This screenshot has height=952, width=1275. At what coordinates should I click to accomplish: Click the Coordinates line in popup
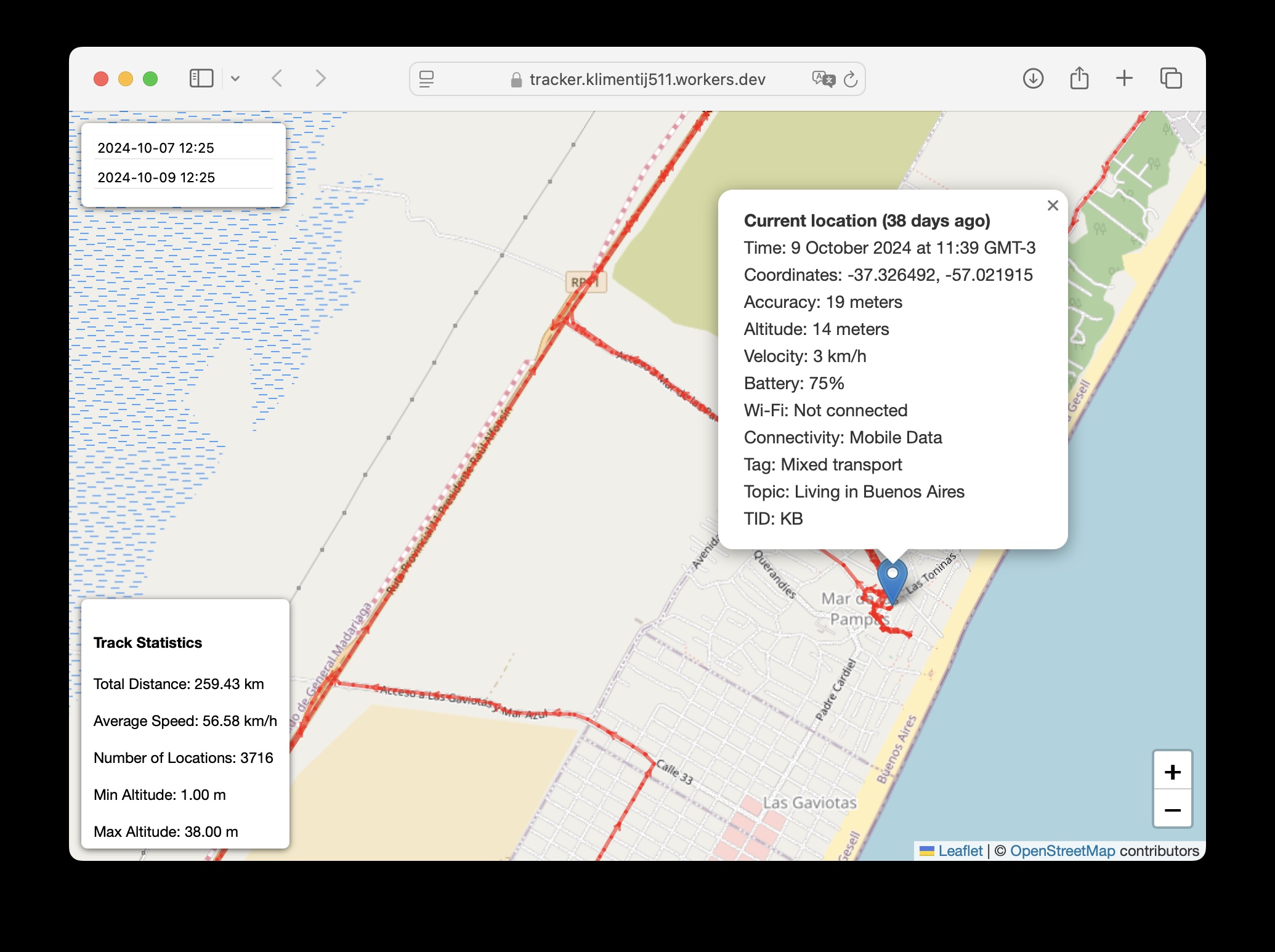888,275
